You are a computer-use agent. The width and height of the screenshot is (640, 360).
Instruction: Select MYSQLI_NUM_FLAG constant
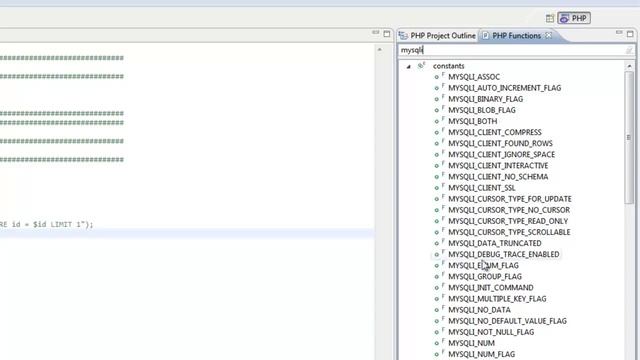[482, 354]
